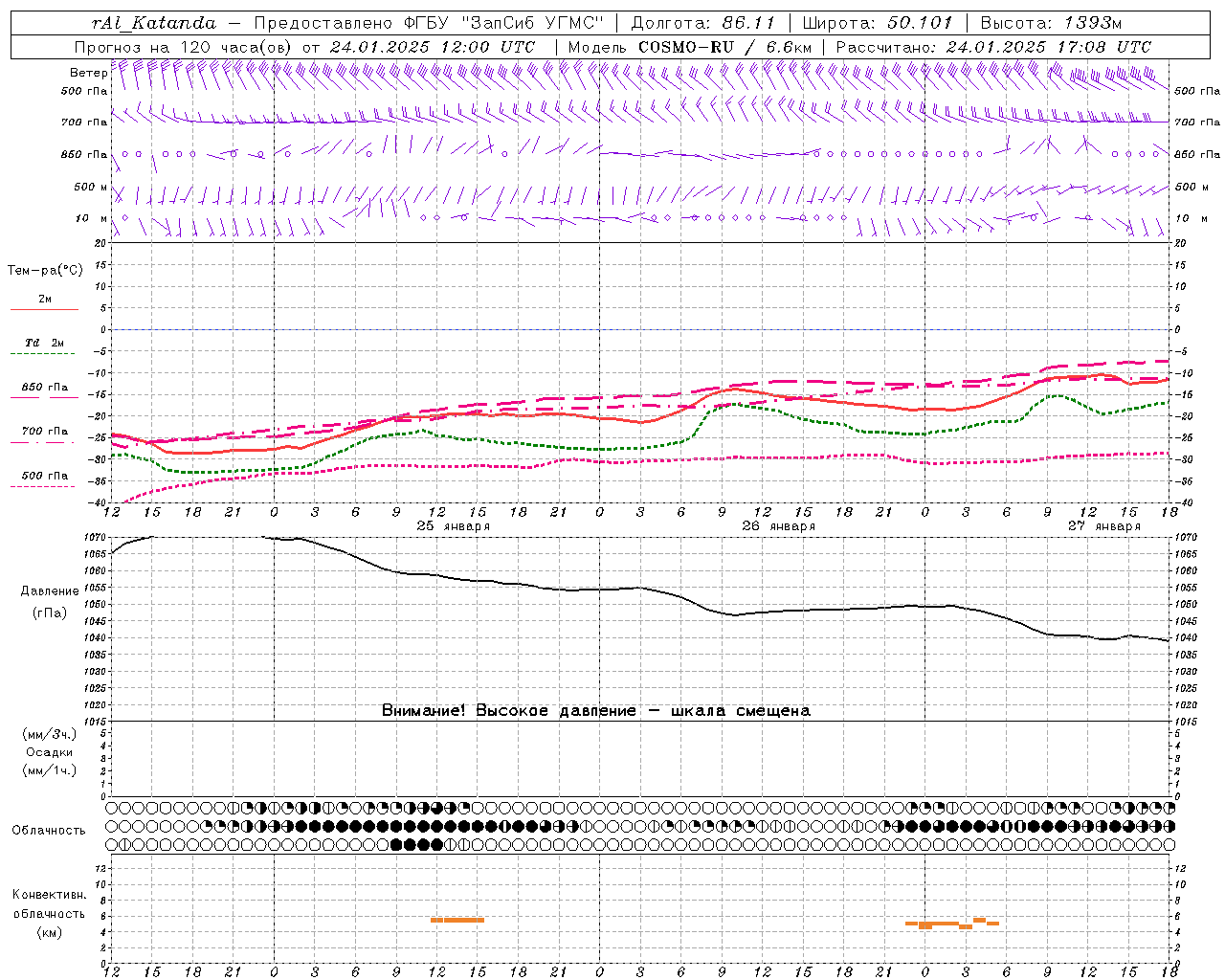The height and width of the screenshot is (980, 1225).
Task: Click the Td 2м dashed legend entry
Action: click(43, 346)
